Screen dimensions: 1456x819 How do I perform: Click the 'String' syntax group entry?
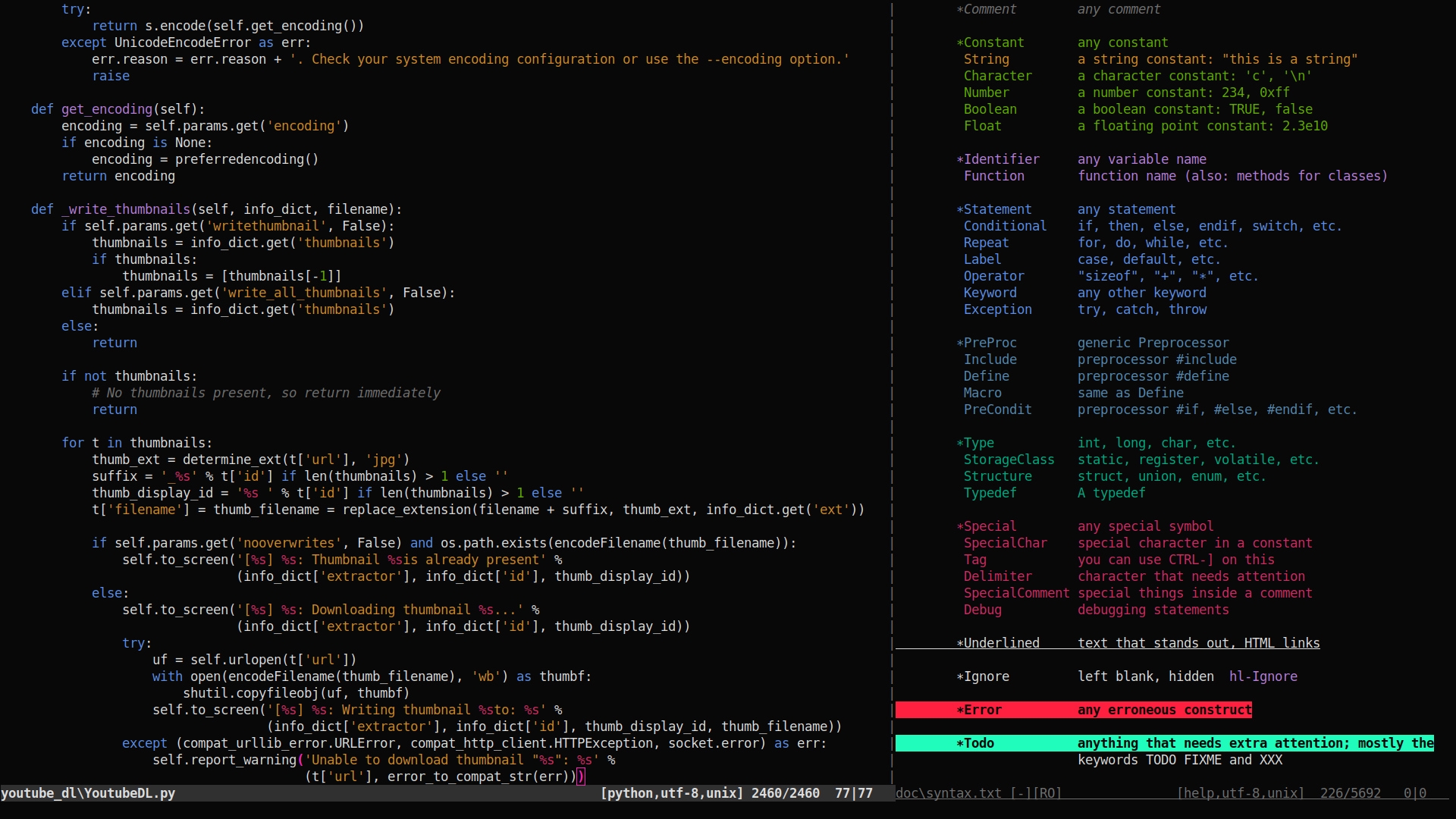pos(986,59)
